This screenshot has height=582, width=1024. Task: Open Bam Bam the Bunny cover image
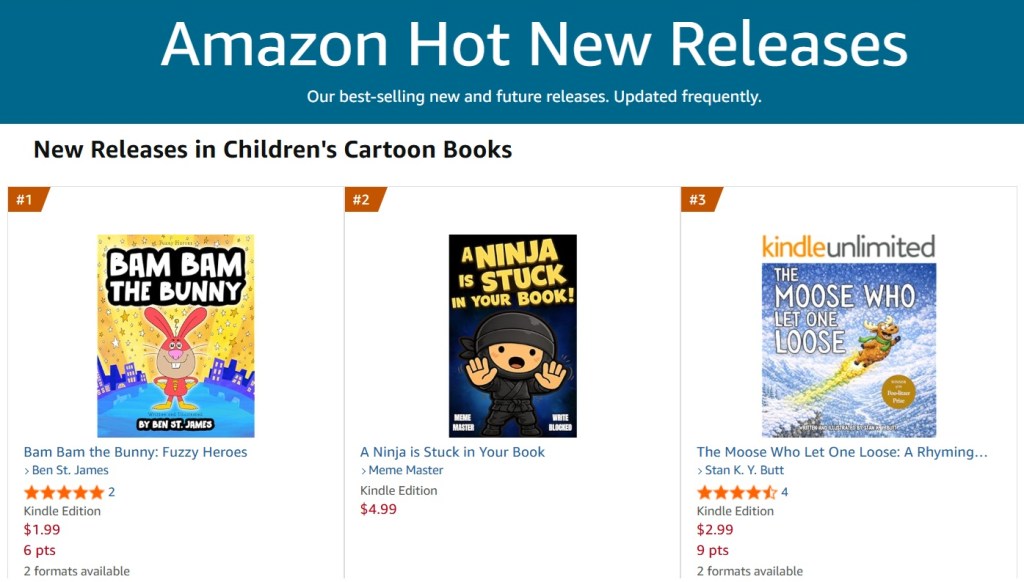click(x=175, y=336)
